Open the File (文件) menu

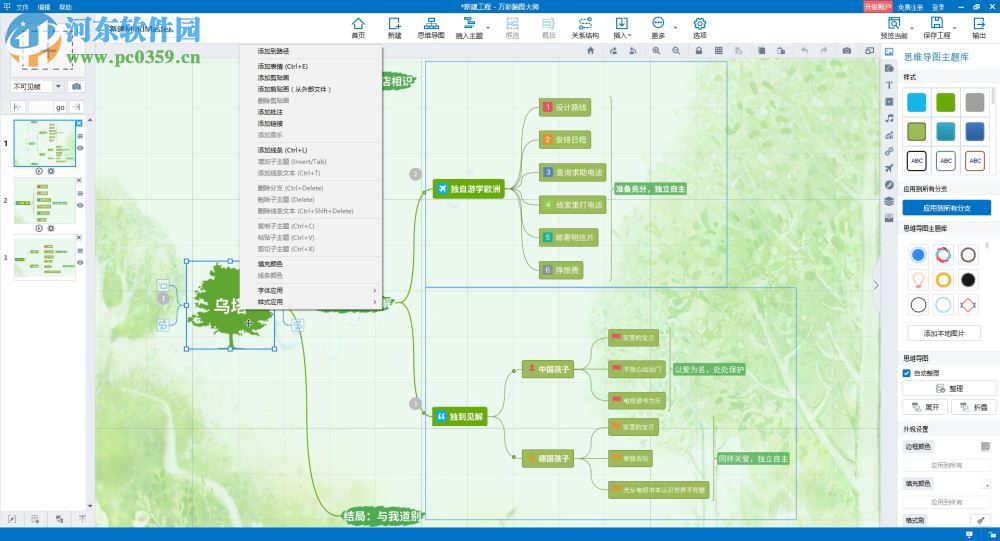point(22,7)
